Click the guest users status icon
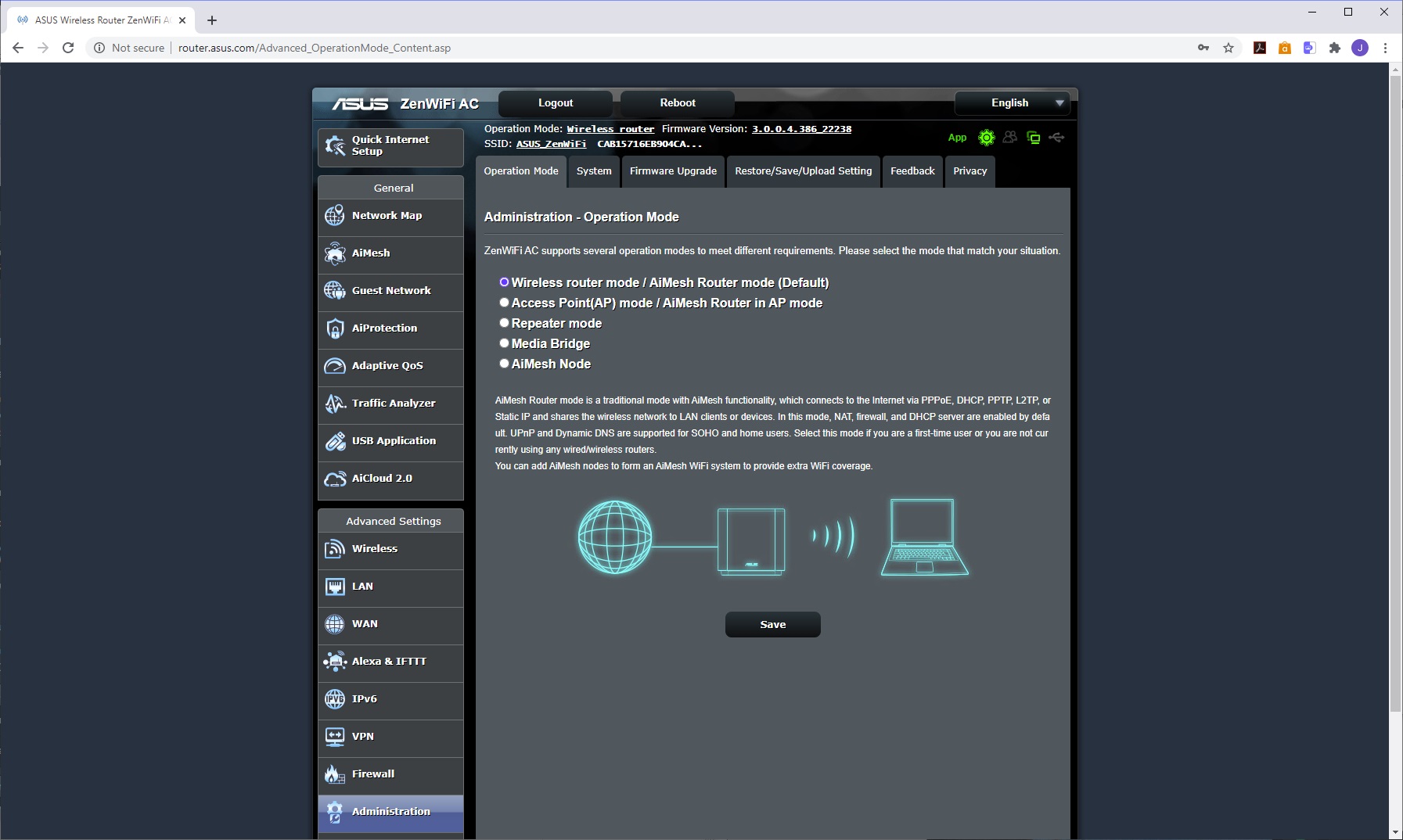This screenshot has width=1403, height=840. point(1010,138)
